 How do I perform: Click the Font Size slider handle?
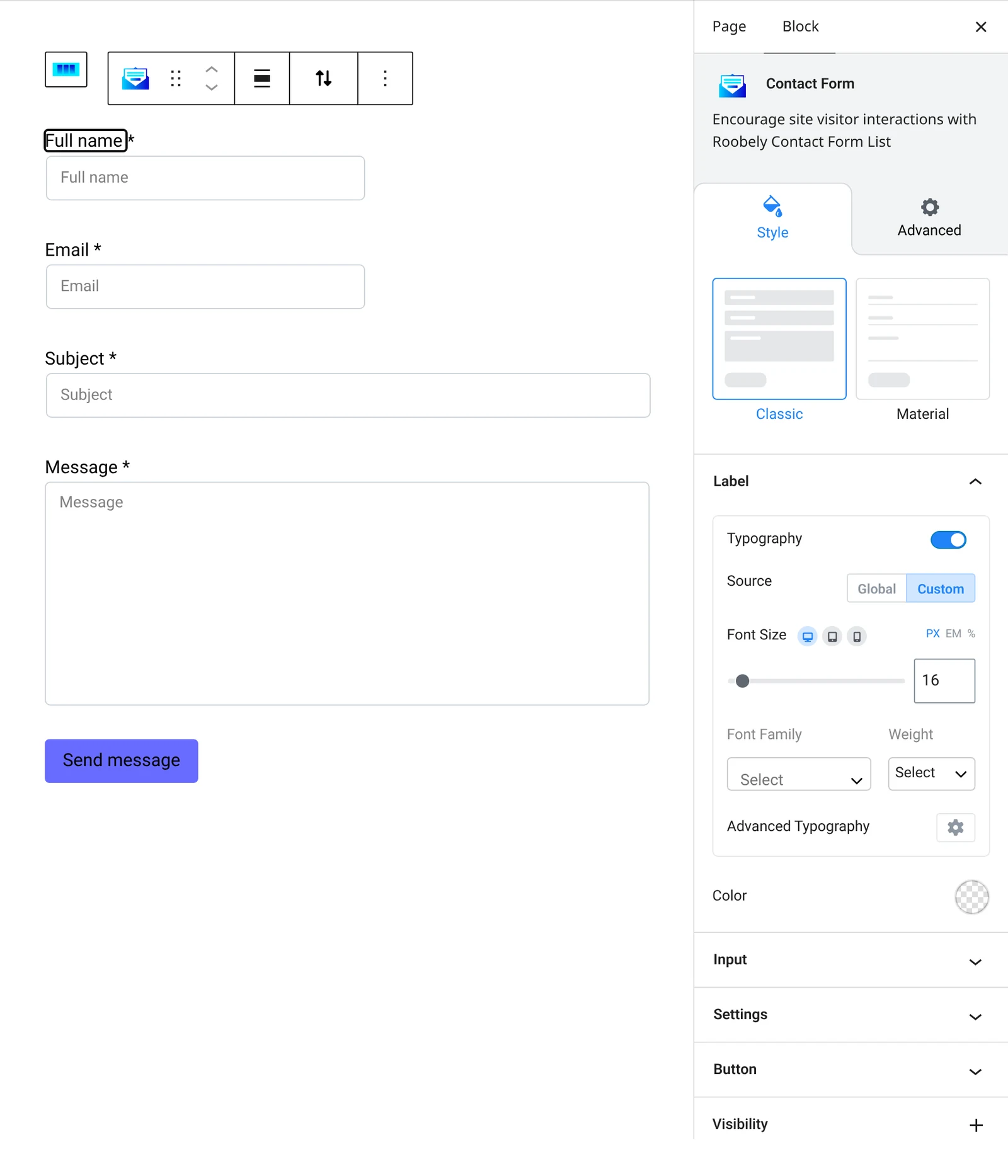click(743, 681)
